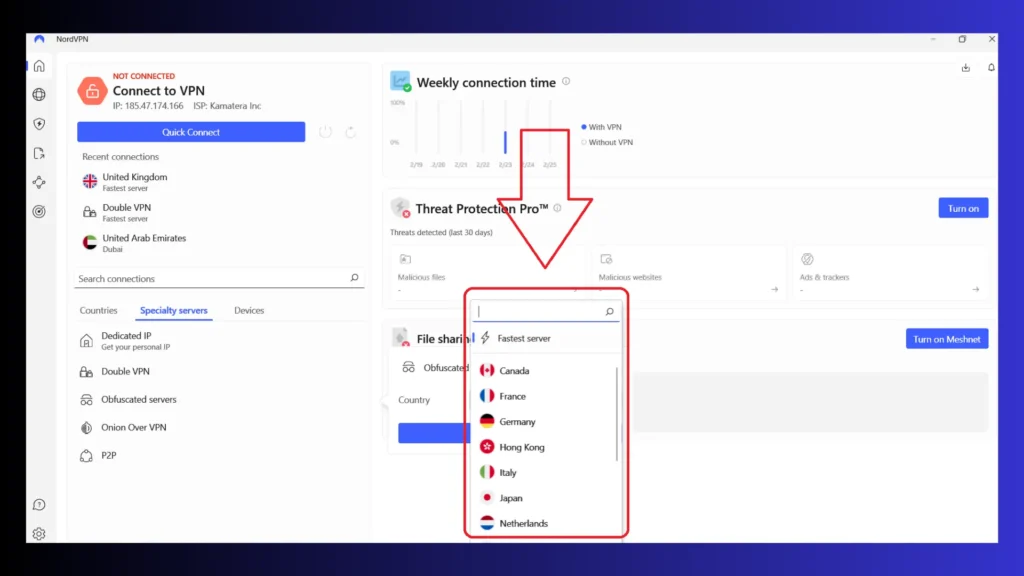
Task: Open the file sharing sidebar icon
Action: tap(39, 153)
